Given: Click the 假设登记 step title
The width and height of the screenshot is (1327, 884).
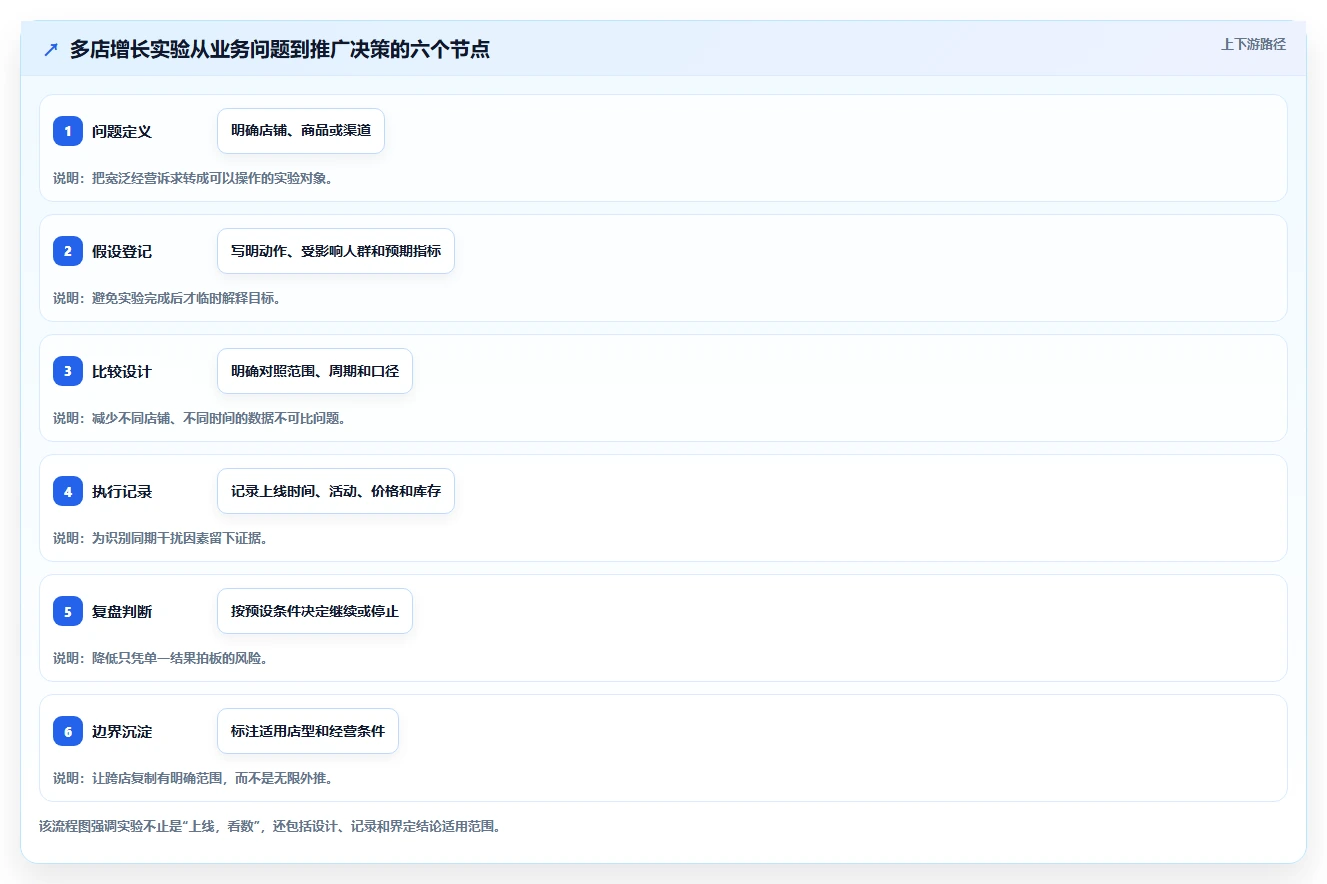Looking at the screenshot, I should [x=122, y=251].
